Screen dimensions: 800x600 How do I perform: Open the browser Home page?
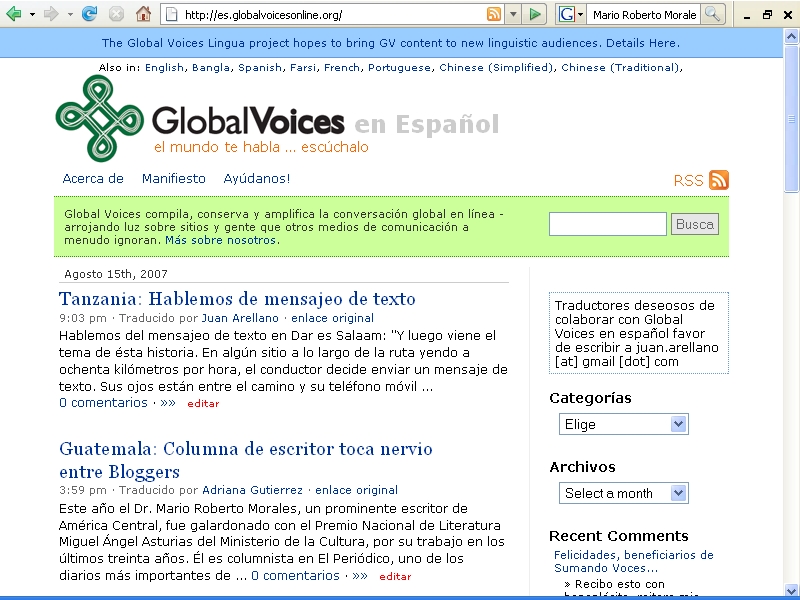pos(143,14)
